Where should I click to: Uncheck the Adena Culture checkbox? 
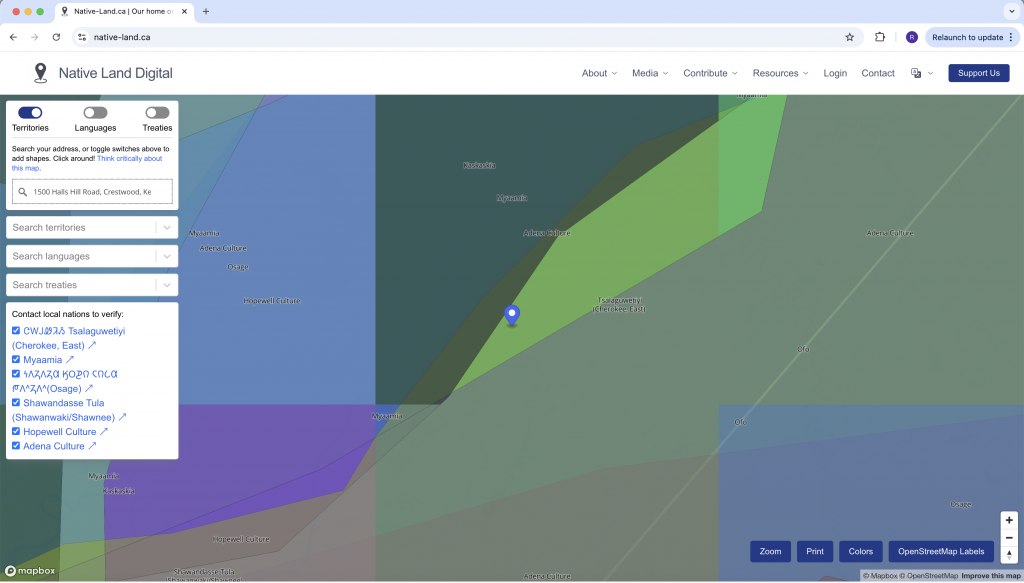(16, 445)
